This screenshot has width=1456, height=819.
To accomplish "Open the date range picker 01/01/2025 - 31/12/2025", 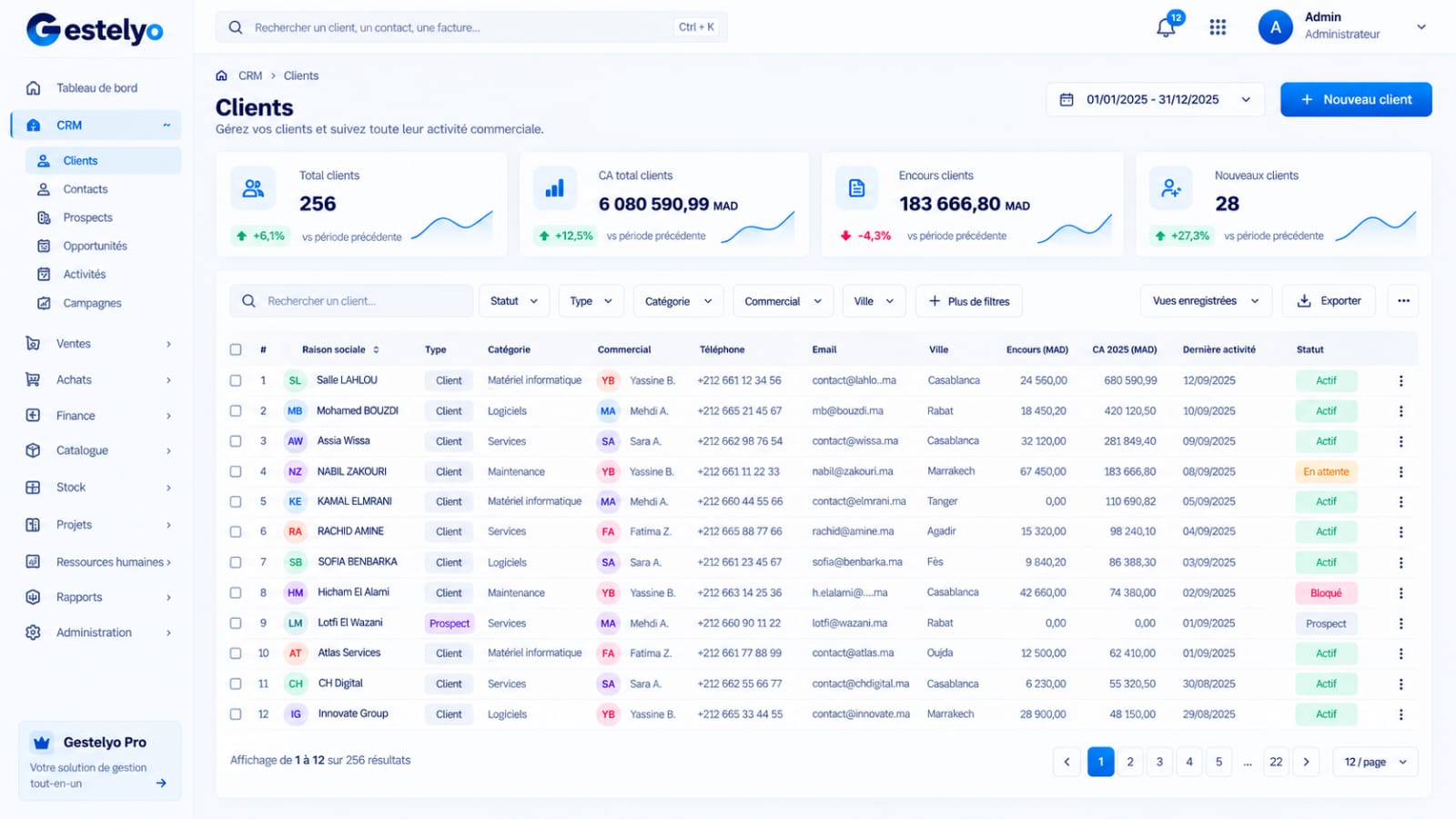I will 1156,99.
